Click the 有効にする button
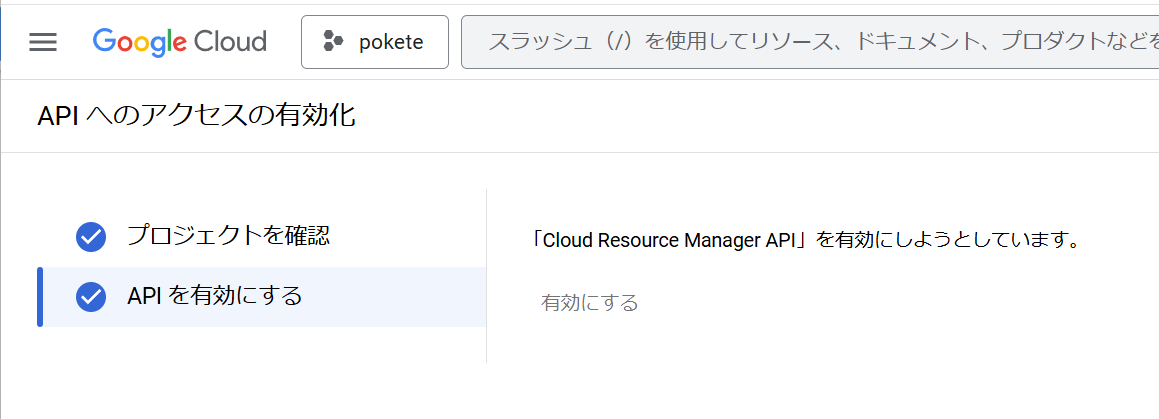Image resolution: width=1159 pixels, height=419 pixels. (589, 303)
